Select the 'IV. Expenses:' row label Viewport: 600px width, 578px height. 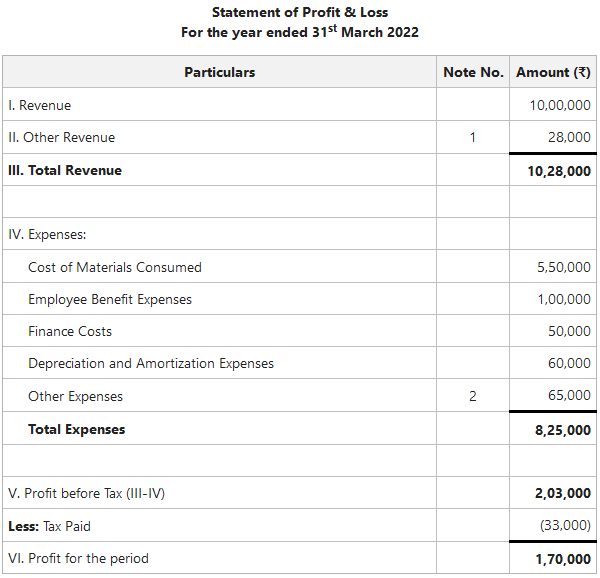click(47, 235)
